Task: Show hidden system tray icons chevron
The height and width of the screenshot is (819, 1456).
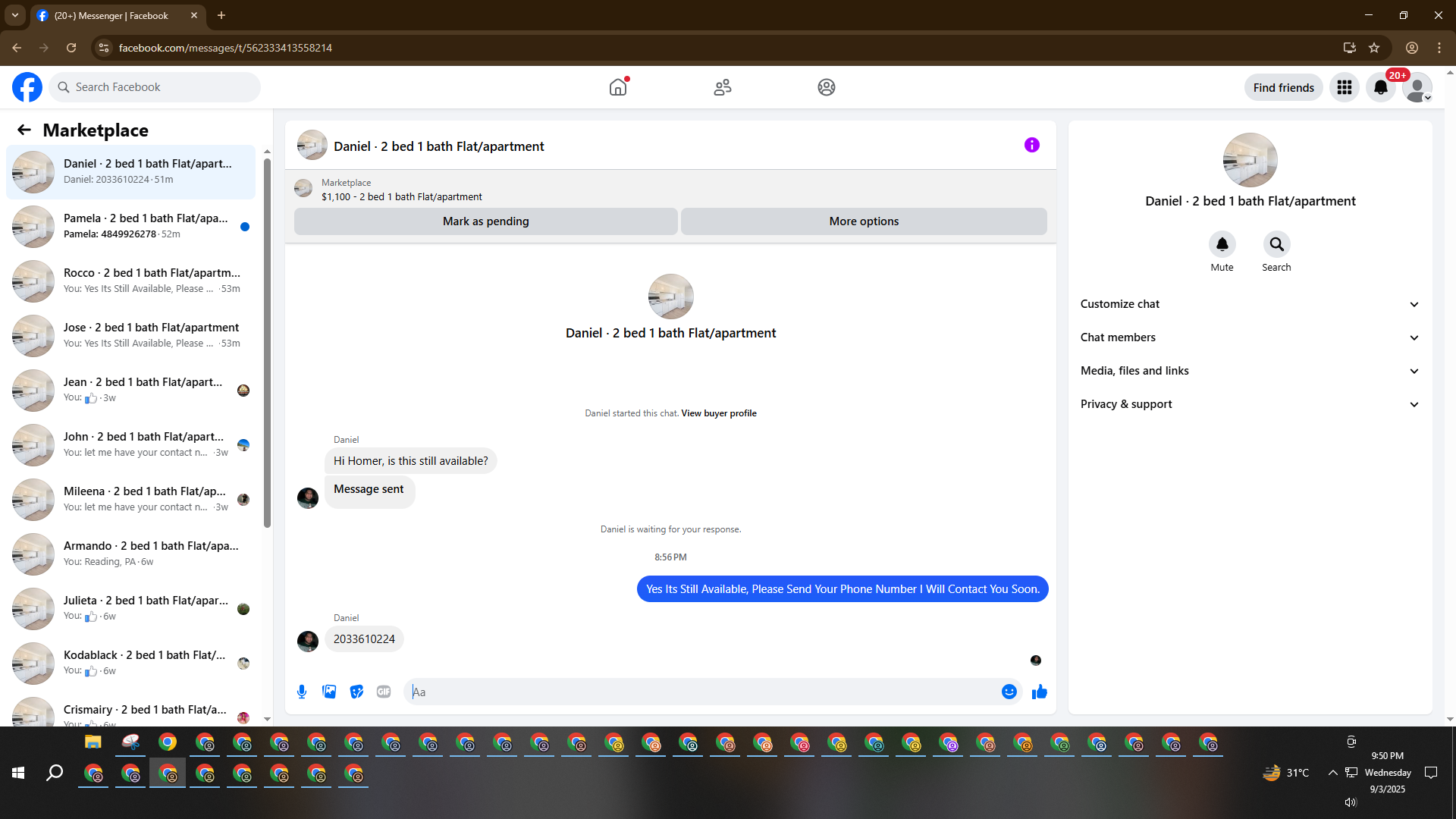Action: click(x=1332, y=773)
